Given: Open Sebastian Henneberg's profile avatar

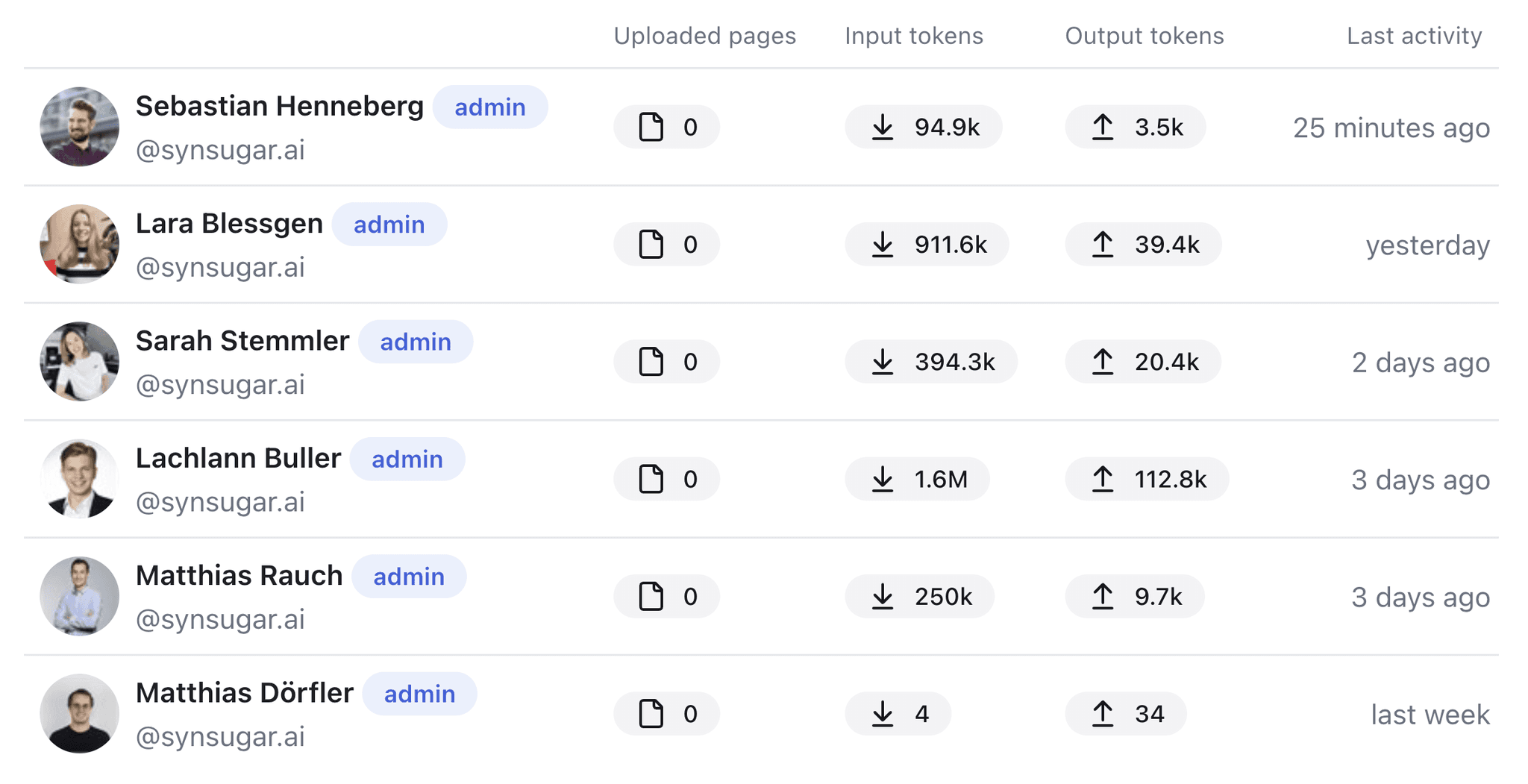Looking at the screenshot, I should [79, 127].
